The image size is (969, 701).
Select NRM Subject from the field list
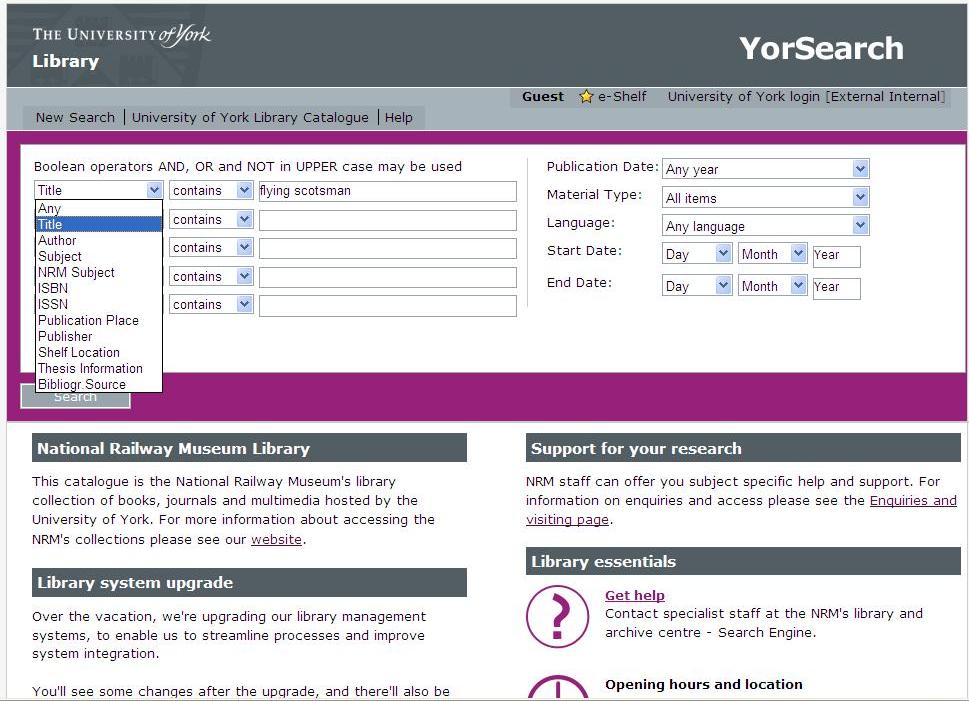(x=76, y=272)
